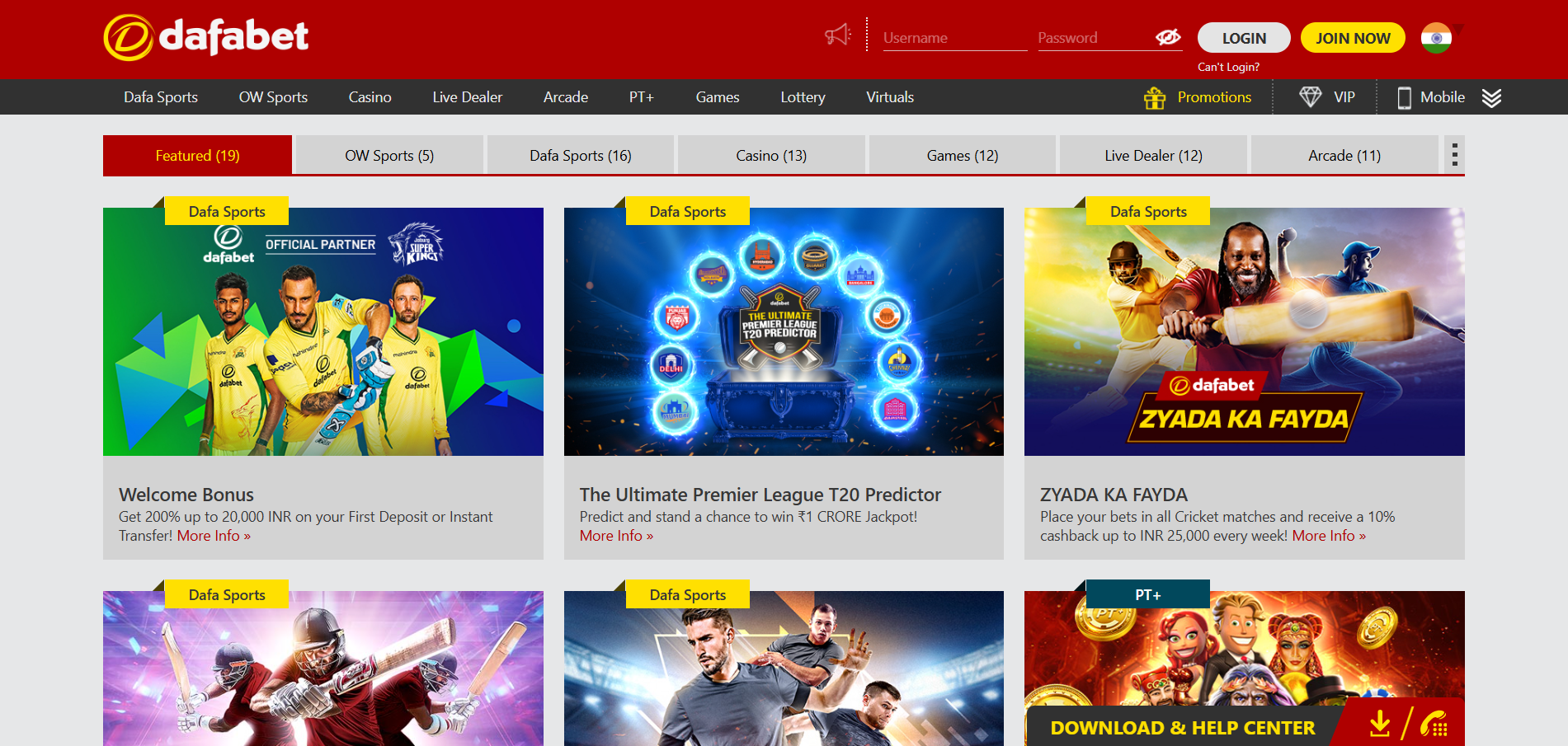Click the phone support icon in help center
This screenshot has width=1568, height=746.
[x=1434, y=725]
